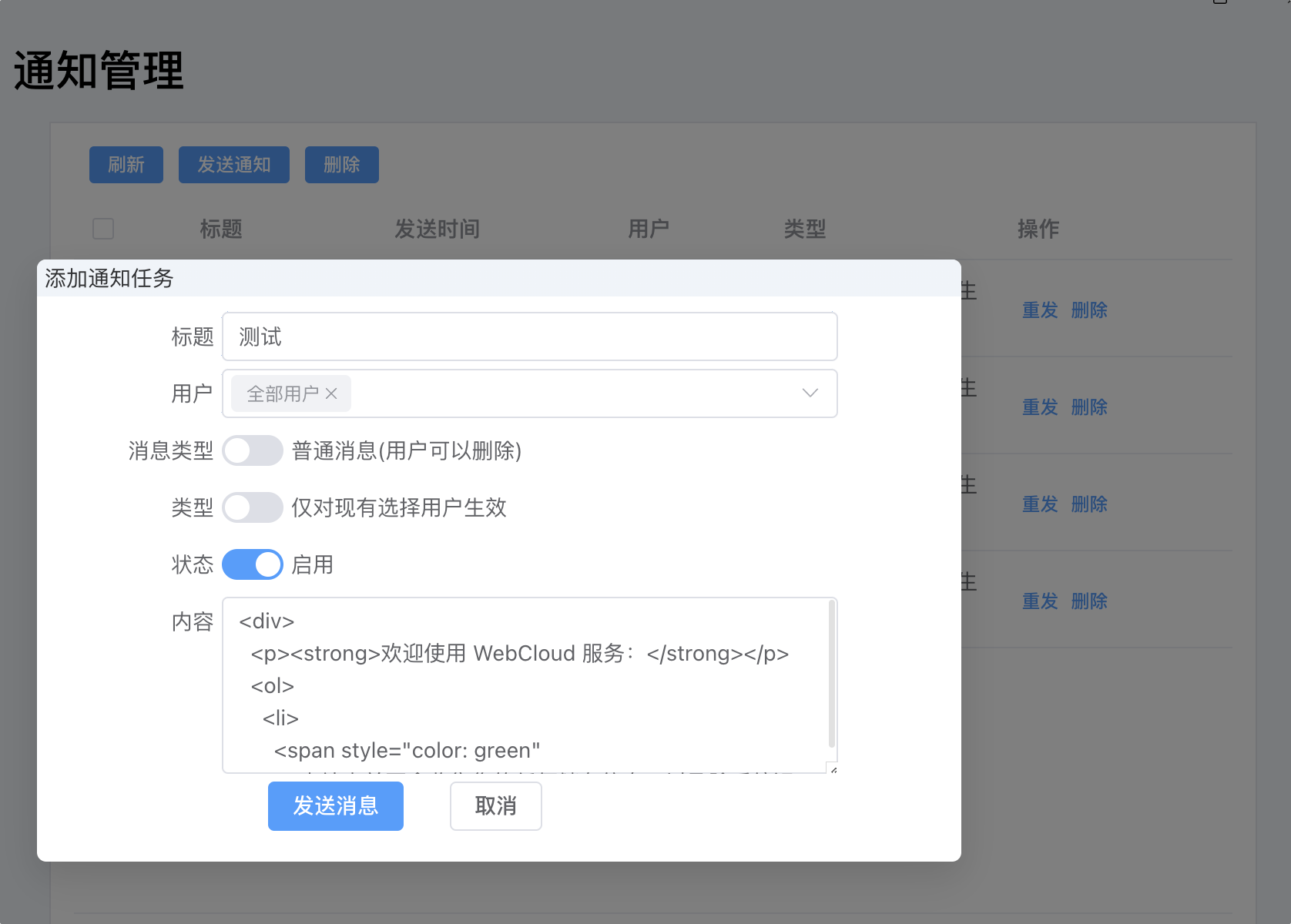Click the 类型 column header
The width and height of the screenshot is (1291, 924).
[805, 229]
